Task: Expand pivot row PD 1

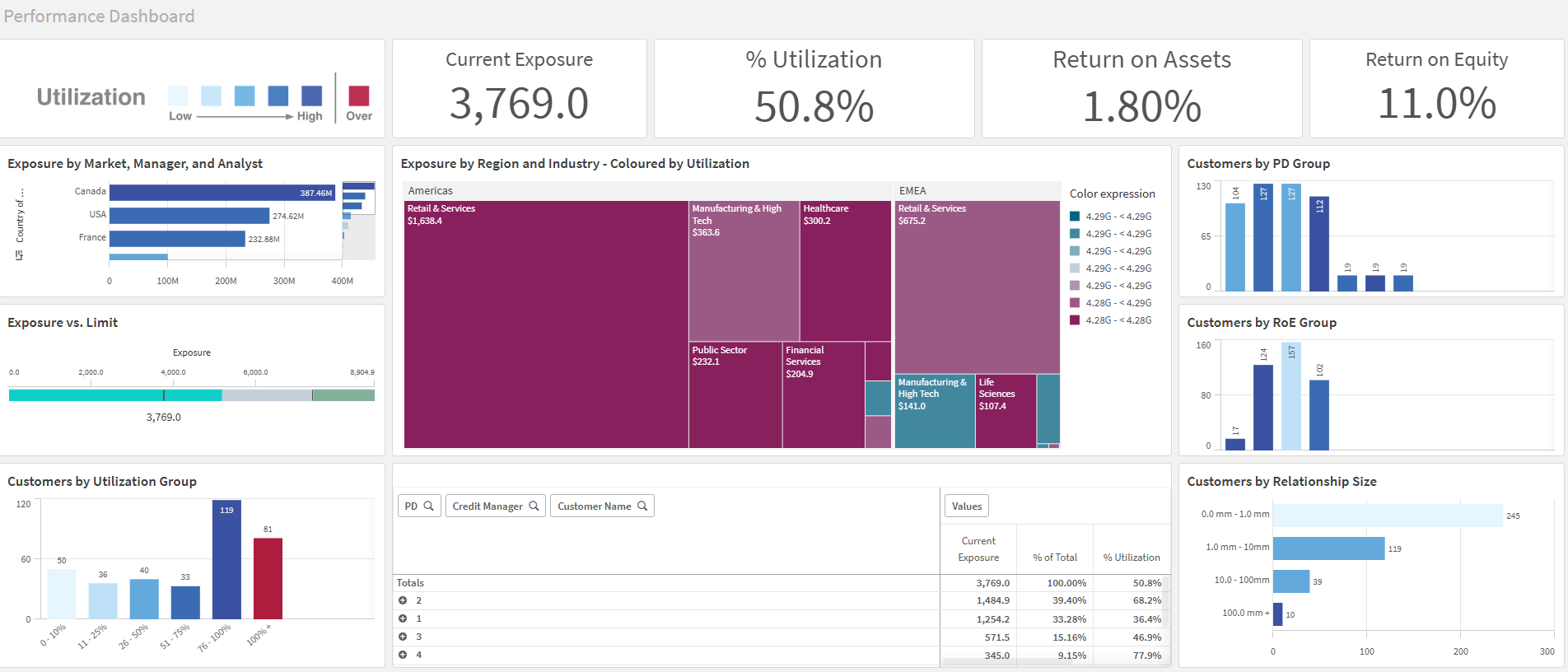Action: click(x=403, y=618)
